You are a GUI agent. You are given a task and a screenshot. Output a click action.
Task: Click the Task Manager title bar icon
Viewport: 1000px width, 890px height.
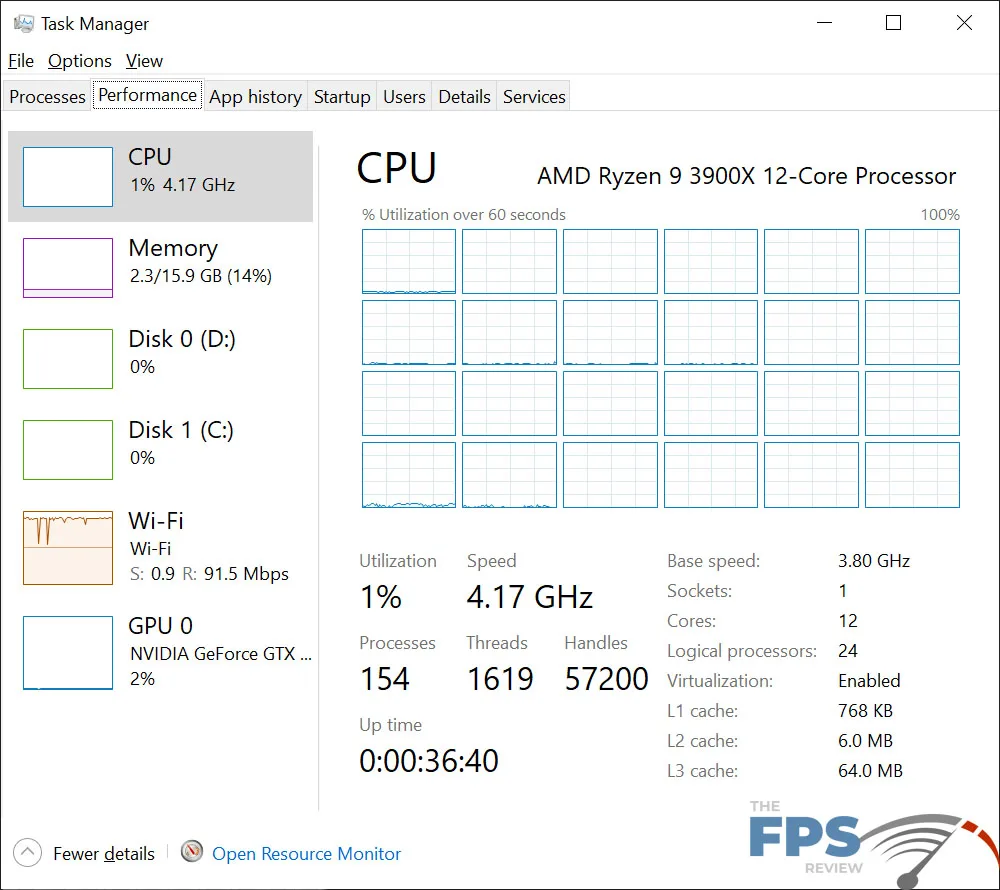tap(24, 24)
